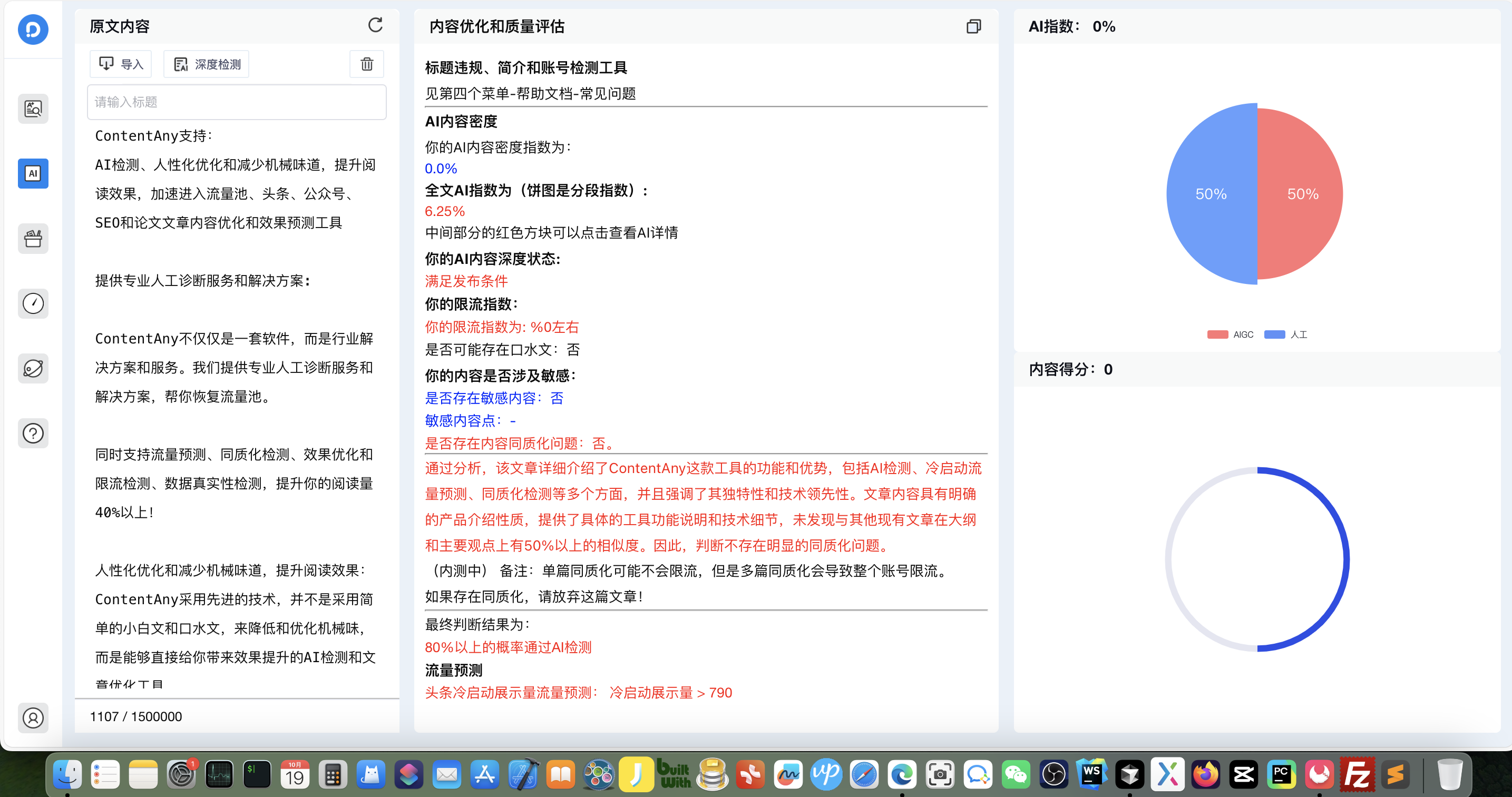Clear original content with the trash icon
This screenshot has height=797, width=1512.
[x=366, y=64]
